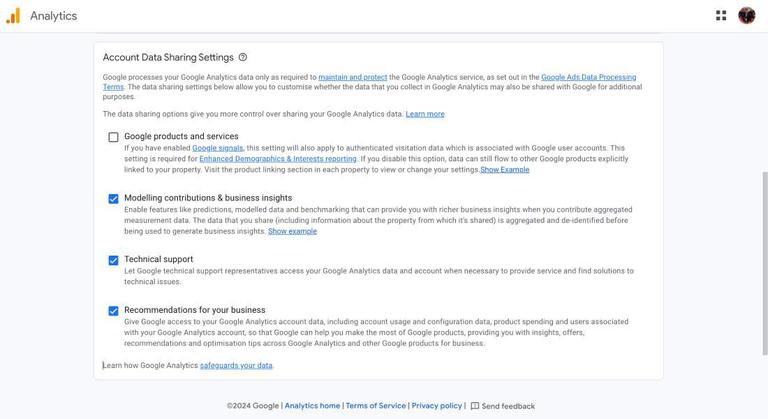
Task: Uncheck Modelling contributions & business insights
Action: point(113,199)
